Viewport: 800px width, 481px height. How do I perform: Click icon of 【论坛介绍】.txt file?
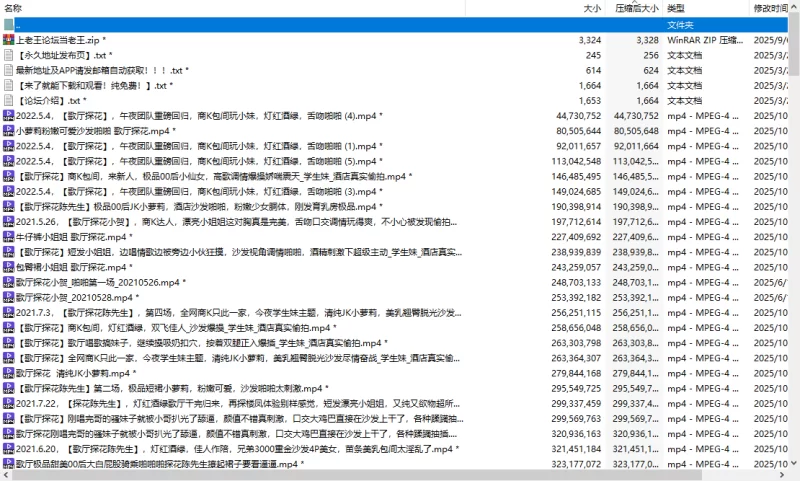(8, 100)
